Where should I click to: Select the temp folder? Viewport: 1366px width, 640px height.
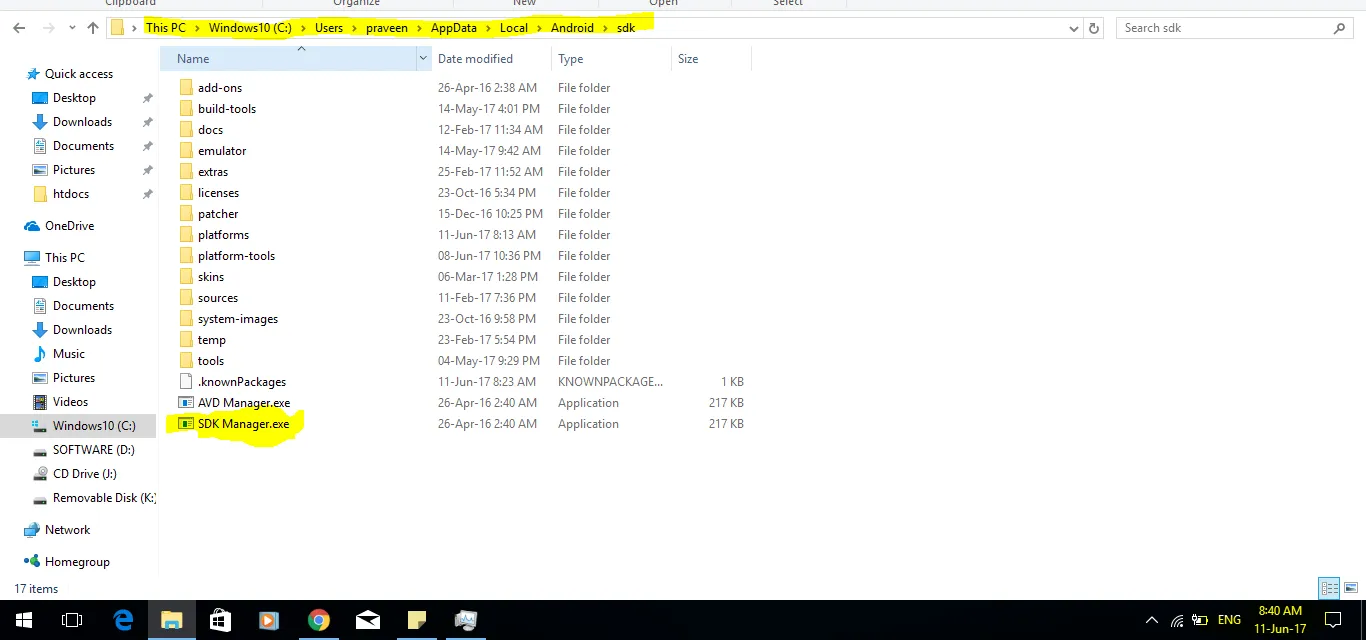(x=212, y=340)
